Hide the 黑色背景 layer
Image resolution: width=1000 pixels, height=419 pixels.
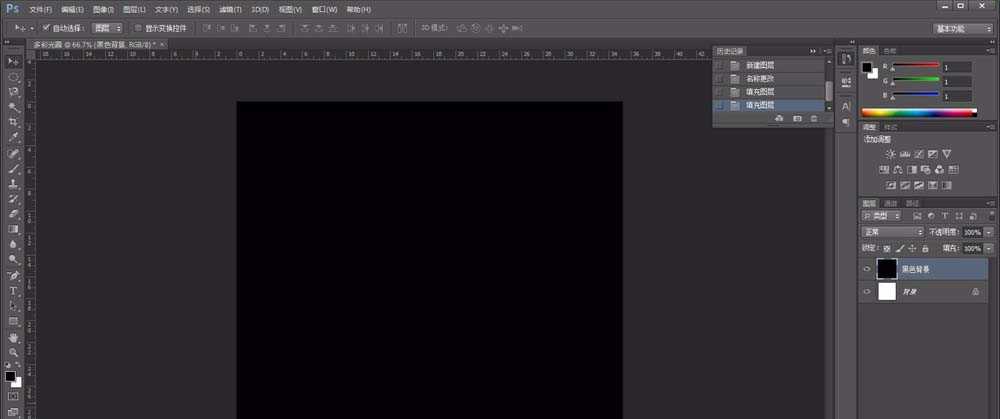[x=867, y=268]
